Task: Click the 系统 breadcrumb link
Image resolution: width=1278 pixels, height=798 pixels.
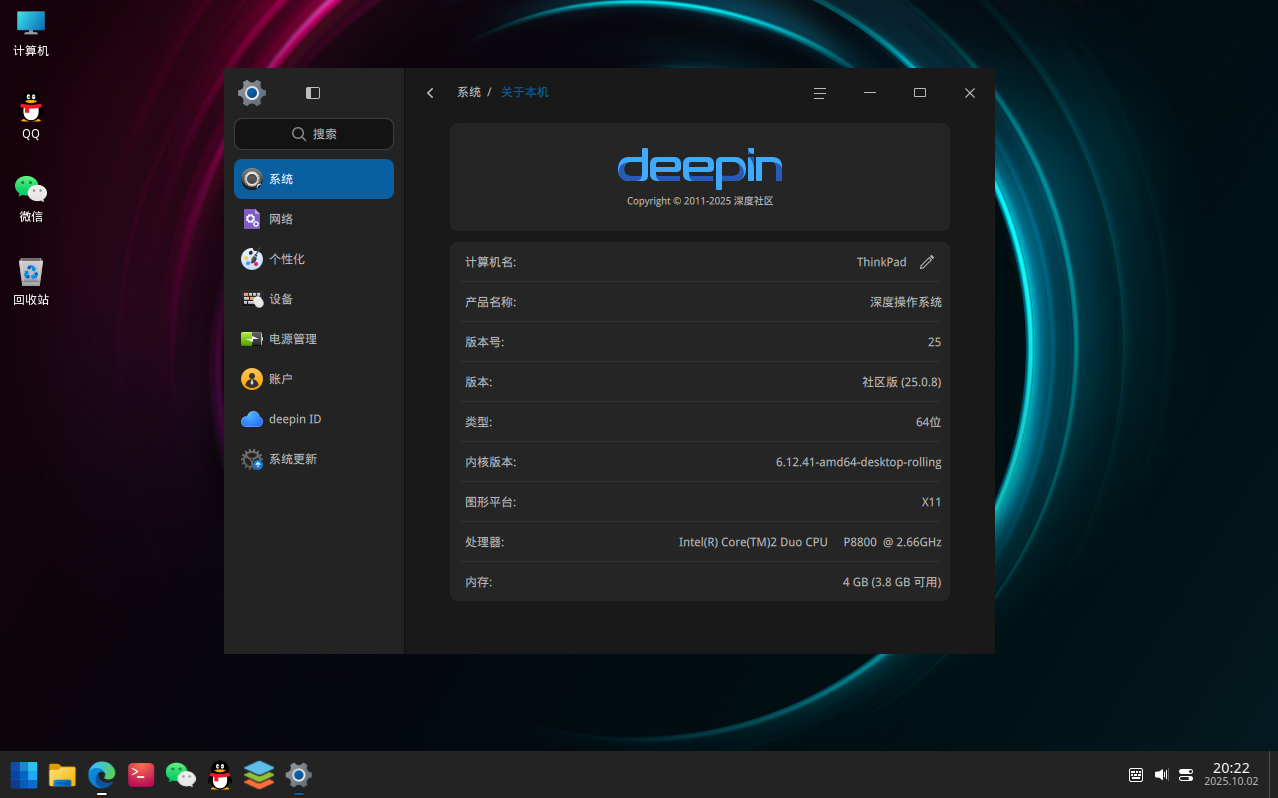Action: 469,93
